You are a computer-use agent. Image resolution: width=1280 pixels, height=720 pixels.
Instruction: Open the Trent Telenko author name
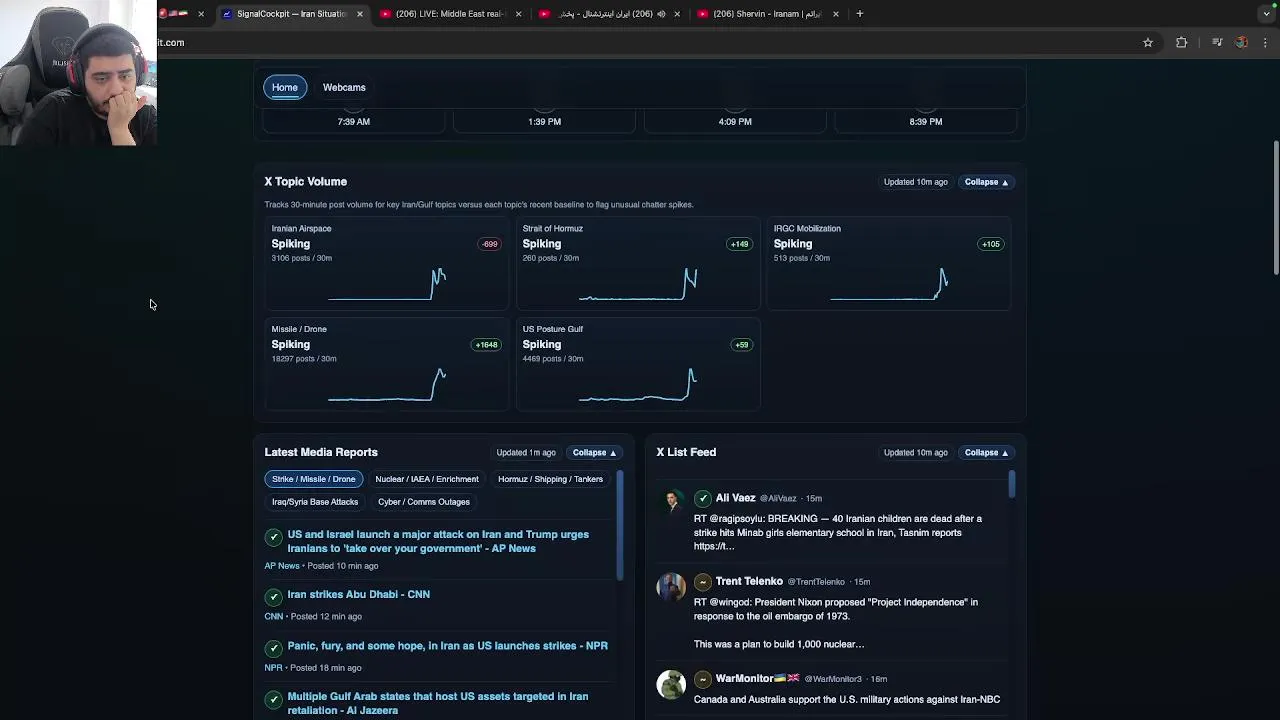[x=749, y=582]
